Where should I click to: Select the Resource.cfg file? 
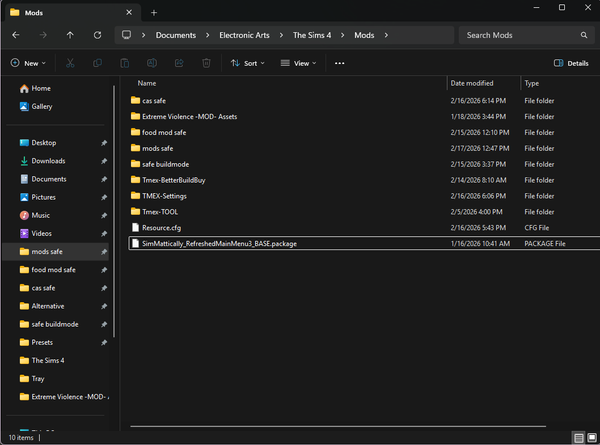point(161,228)
